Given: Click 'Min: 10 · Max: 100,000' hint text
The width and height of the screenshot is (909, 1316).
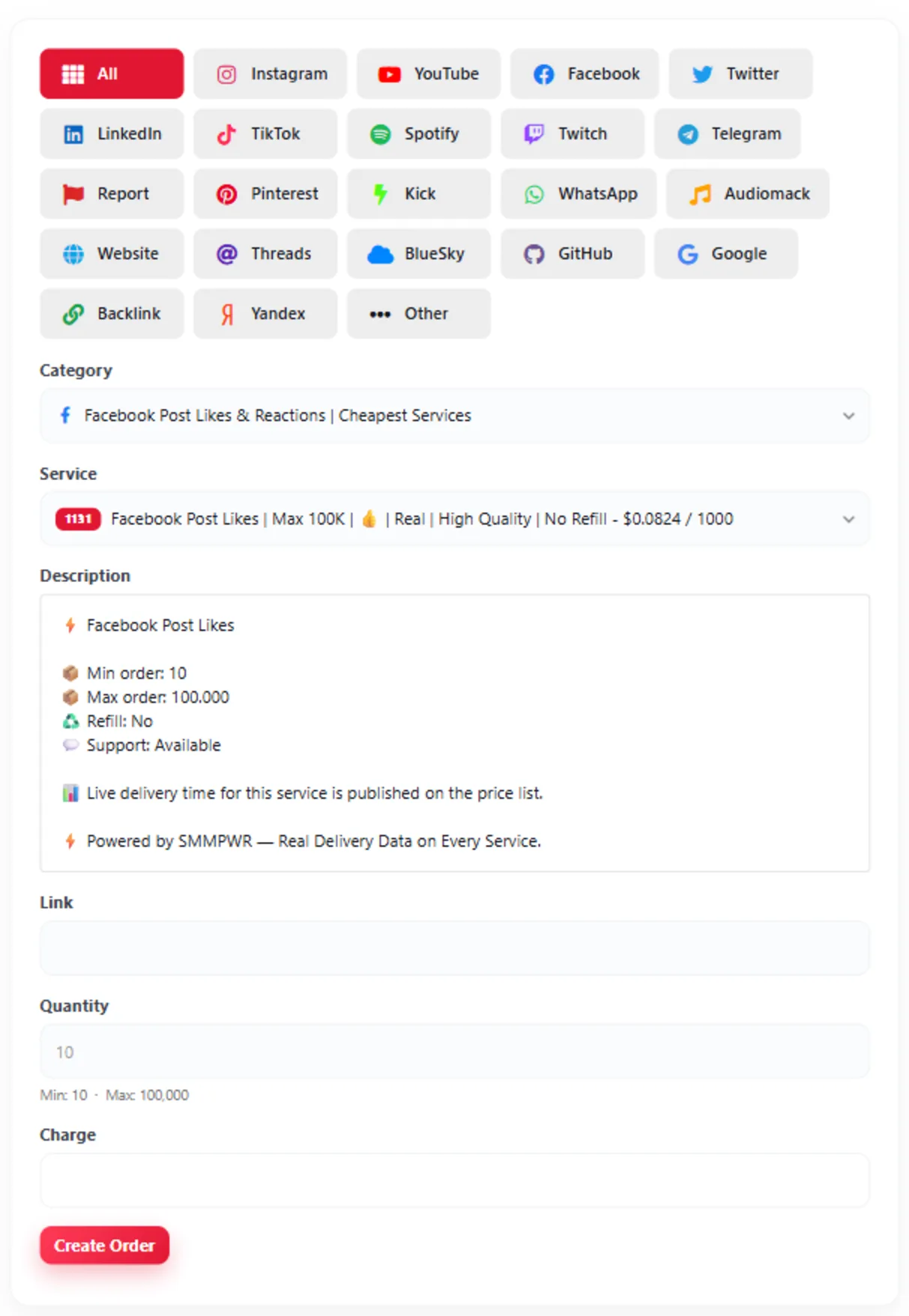Looking at the screenshot, I should (x=115, y=1095).
